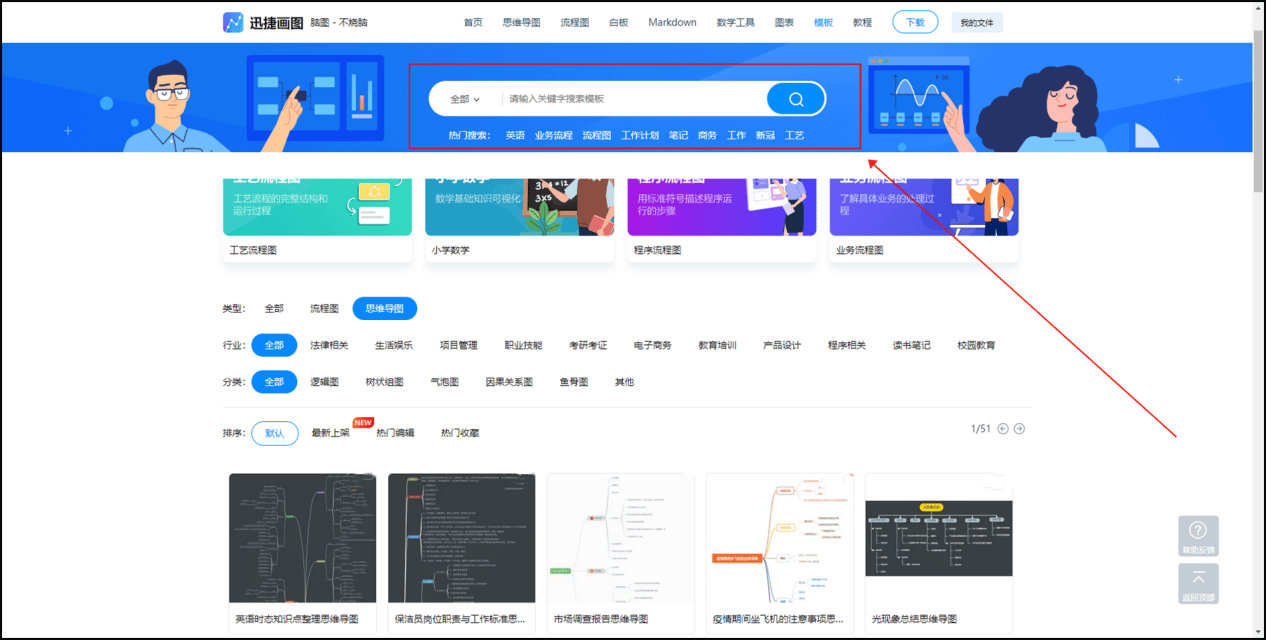
Task: Switch to the 流程图 menu item
Action: [x=574, y=21]
